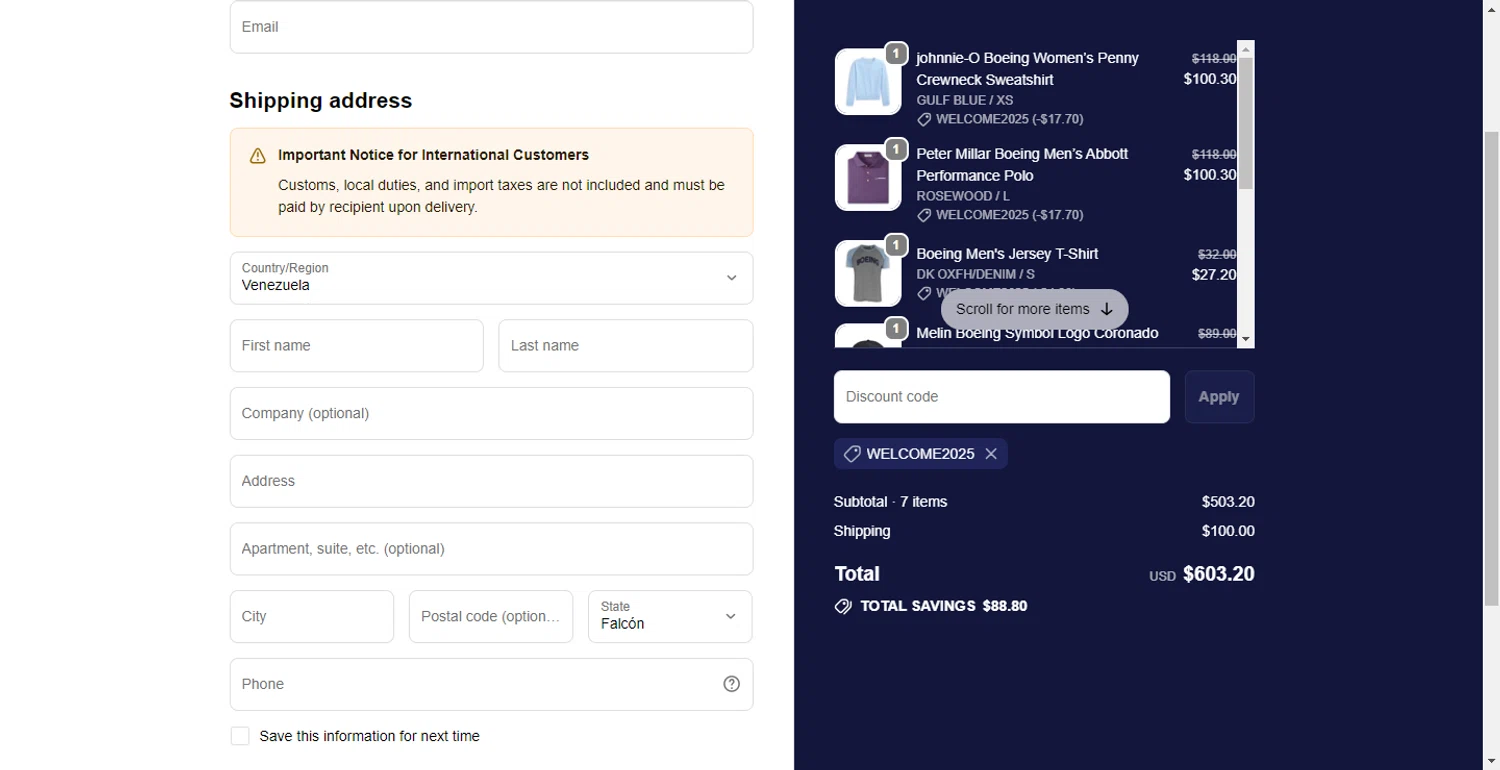Image resolution: width=1500 pixels, height=770 pixels.
Task: Select the Email input field
Action: coord(491,27)
